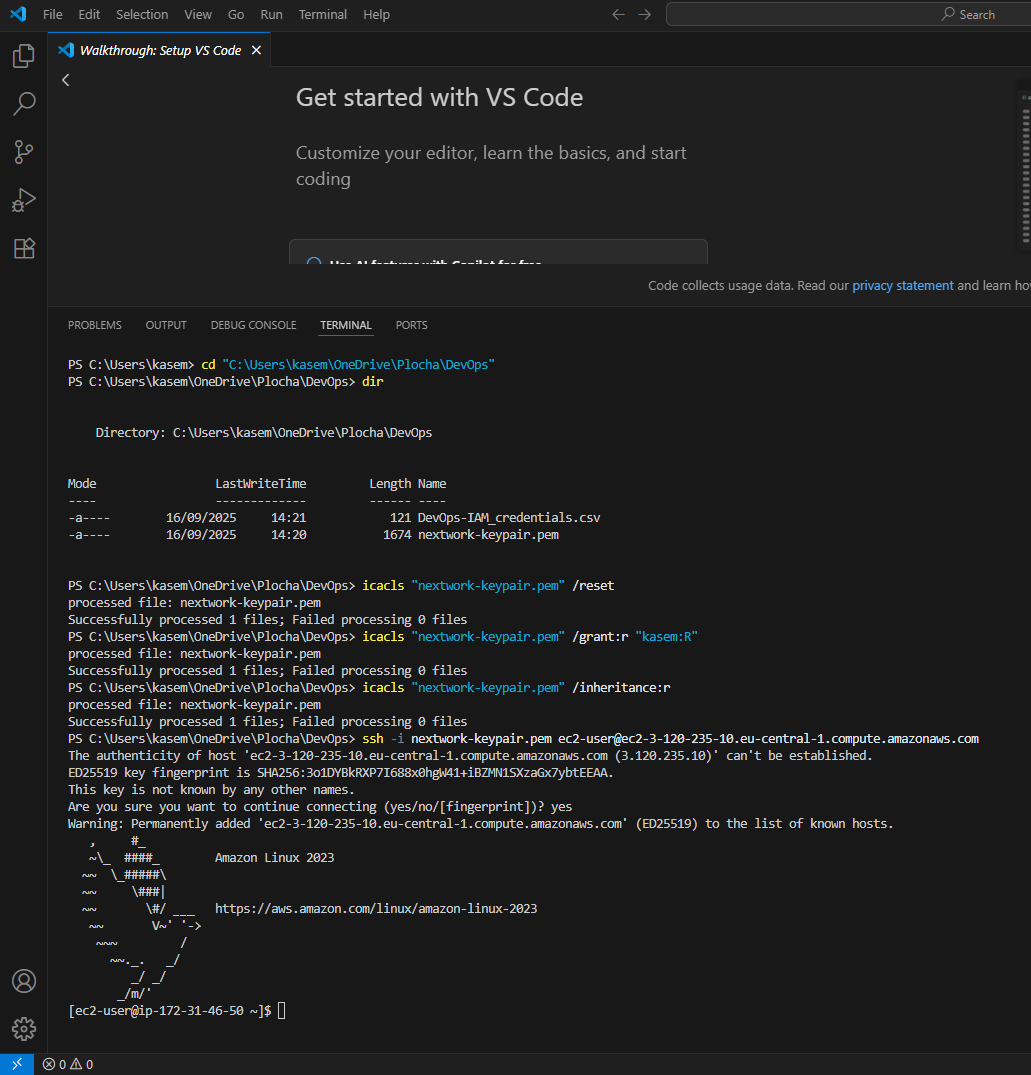This screenshot has height=1075, width=1031.
Task: Open the View menu
Action: [x=198, y=14]
